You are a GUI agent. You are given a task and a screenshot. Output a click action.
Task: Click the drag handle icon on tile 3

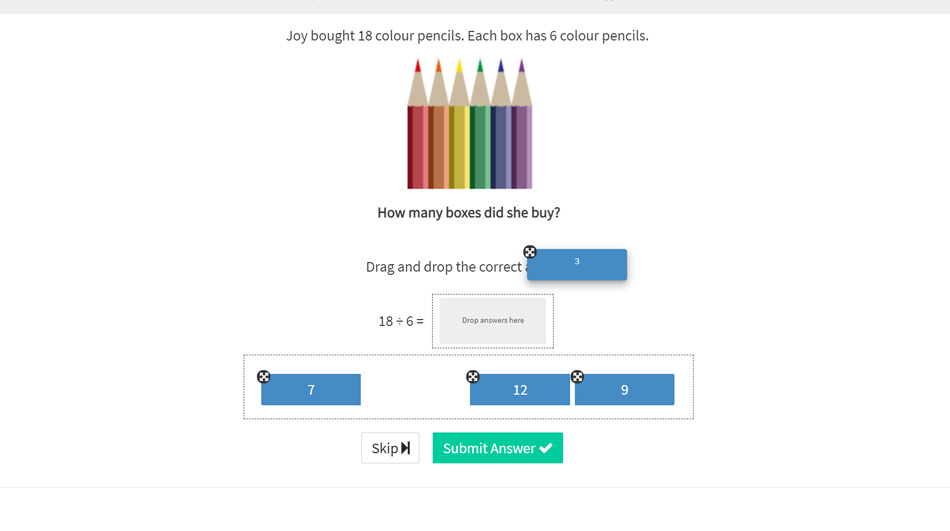coord(530,252)
